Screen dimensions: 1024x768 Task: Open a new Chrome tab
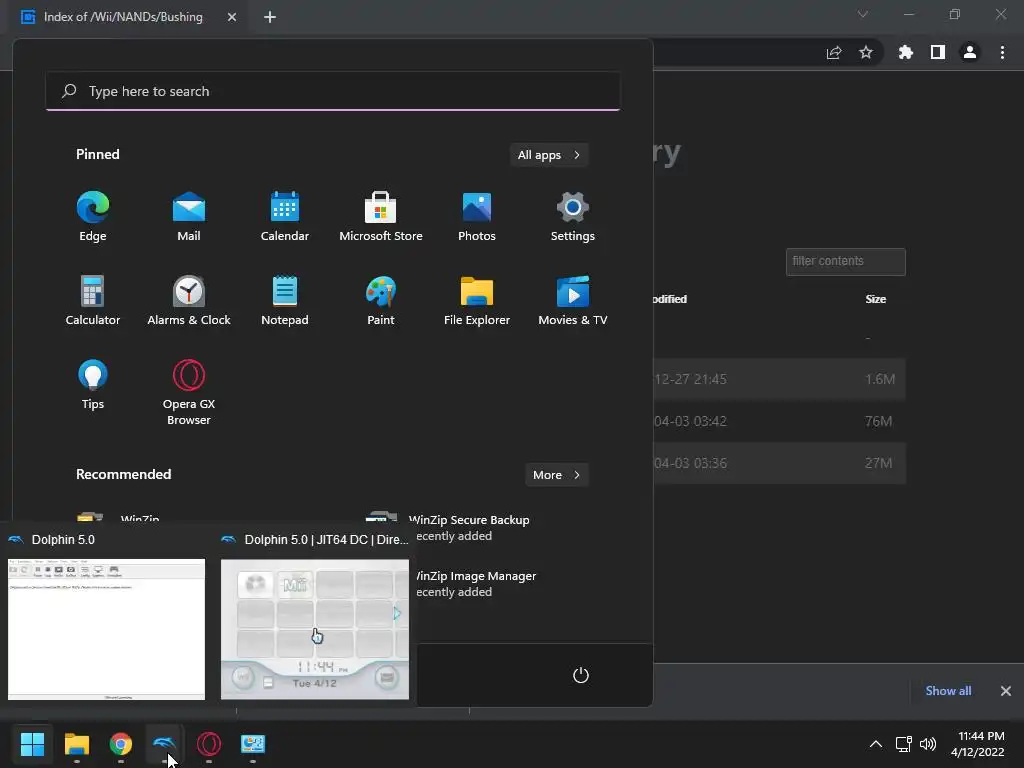(x=270, y=17)
